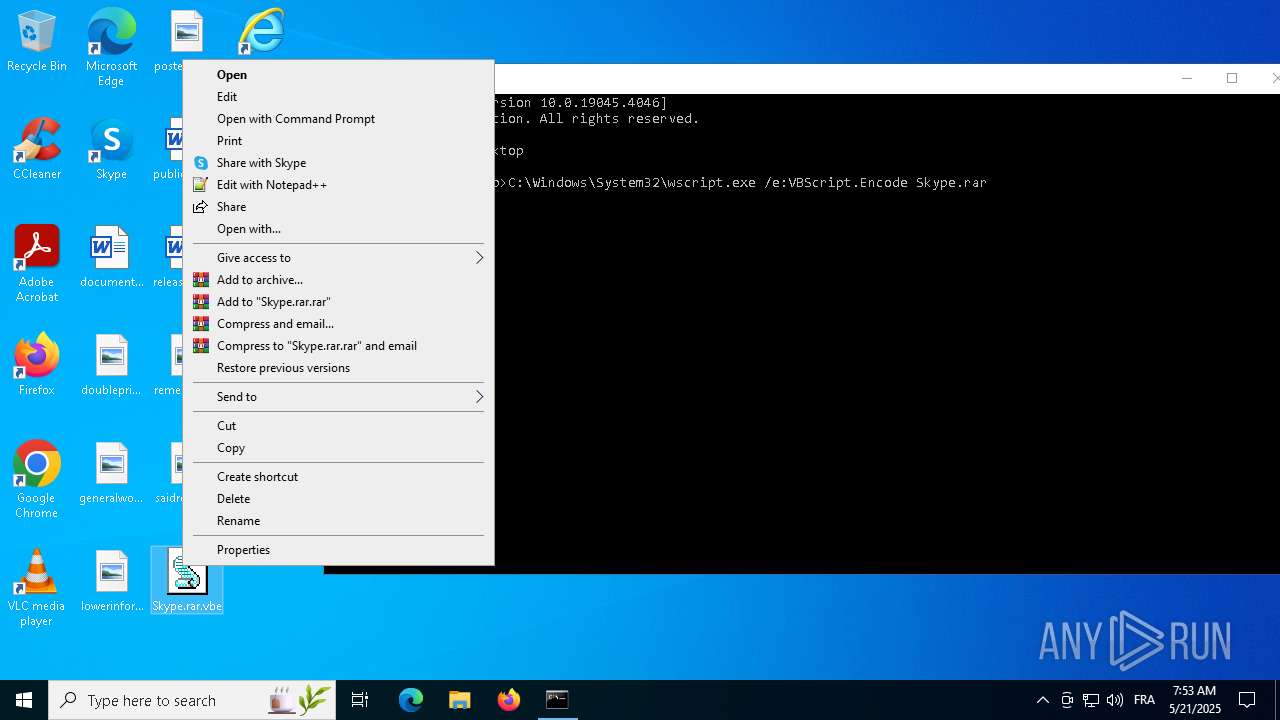Open Firefox from the taskbar
This screenshot has width=1280, height=720.
pyautogui.click(x=509, y=700)
